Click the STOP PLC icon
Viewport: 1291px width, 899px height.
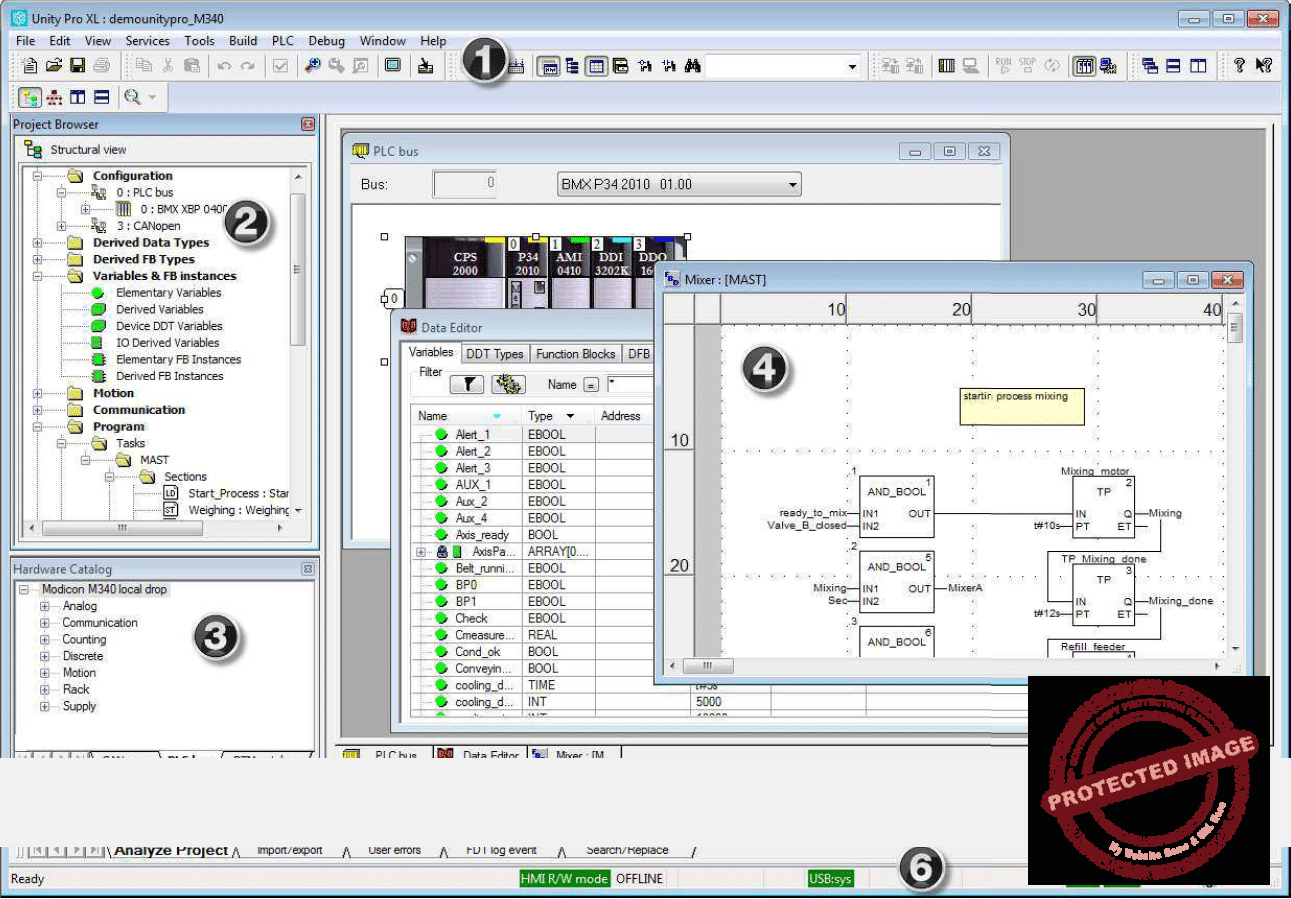(1027, 66)
